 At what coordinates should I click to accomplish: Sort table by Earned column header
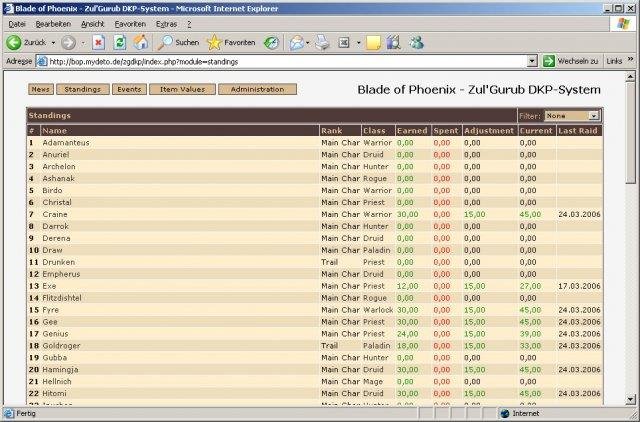pos(412,131)
